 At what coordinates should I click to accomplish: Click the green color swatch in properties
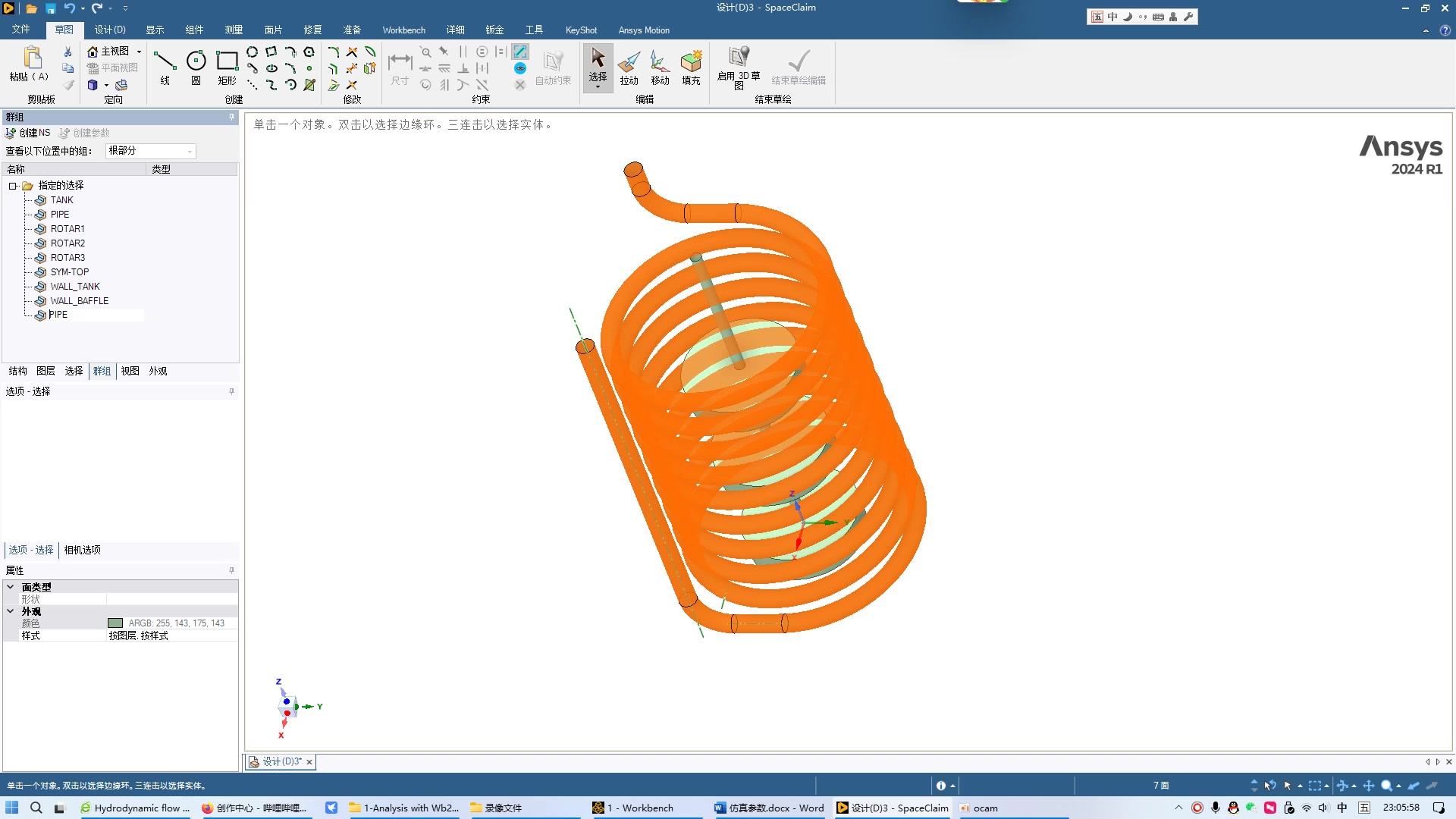115,623
